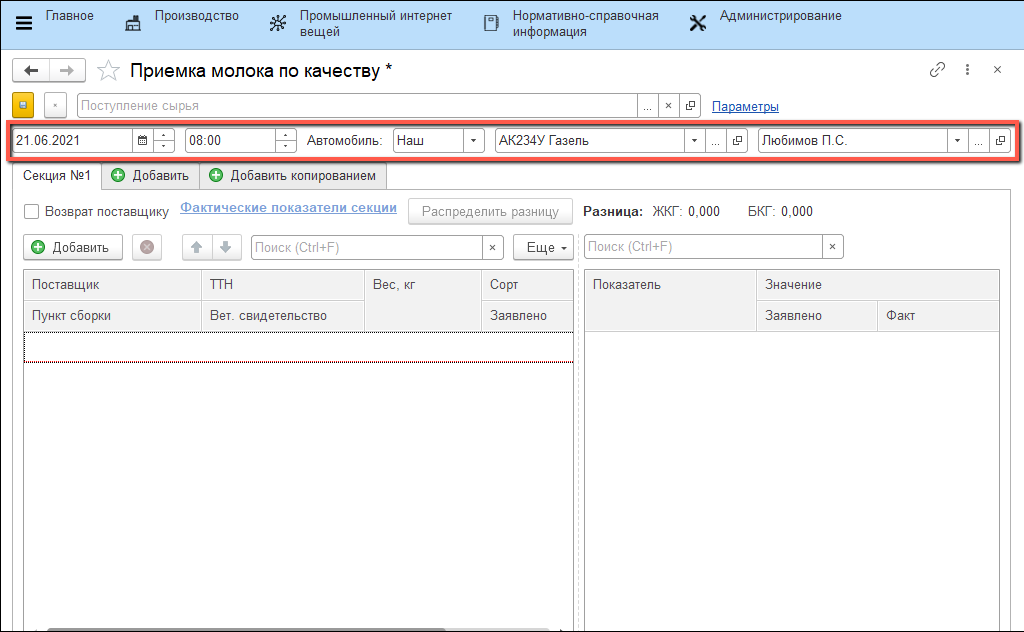This screenshot has height=632, width=1024.
Task: Click Добавить копированием tab
Action: coord(293,176)
